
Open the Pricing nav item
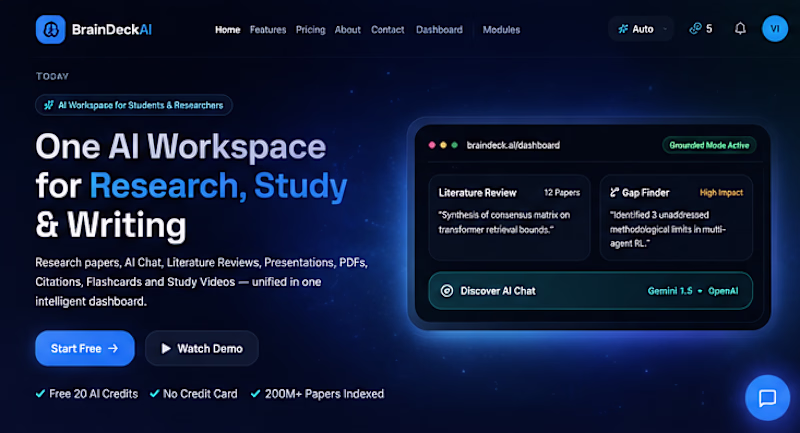point(310,30)
